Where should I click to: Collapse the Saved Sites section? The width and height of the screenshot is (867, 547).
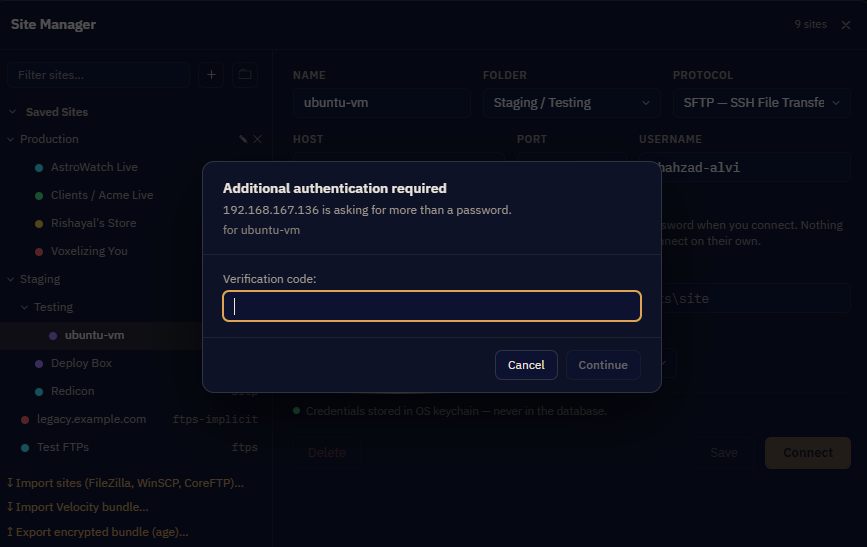[x=13, y=112]
